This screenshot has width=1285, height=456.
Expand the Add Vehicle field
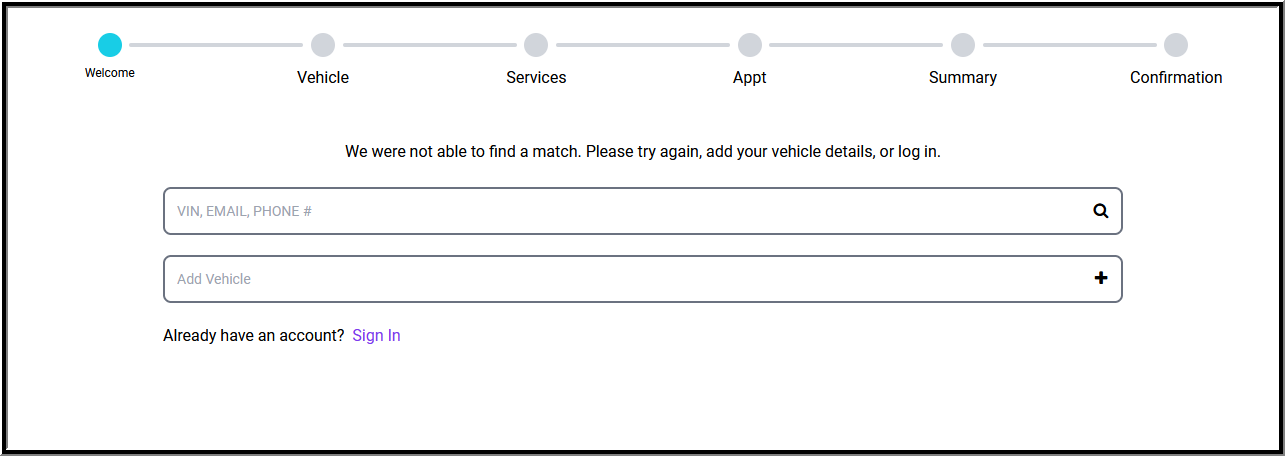620,279
